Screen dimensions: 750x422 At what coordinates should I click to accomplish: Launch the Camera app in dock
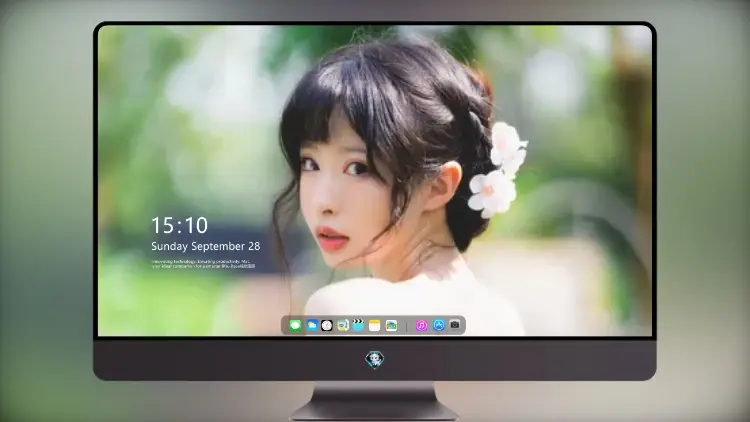pos(455,325)
